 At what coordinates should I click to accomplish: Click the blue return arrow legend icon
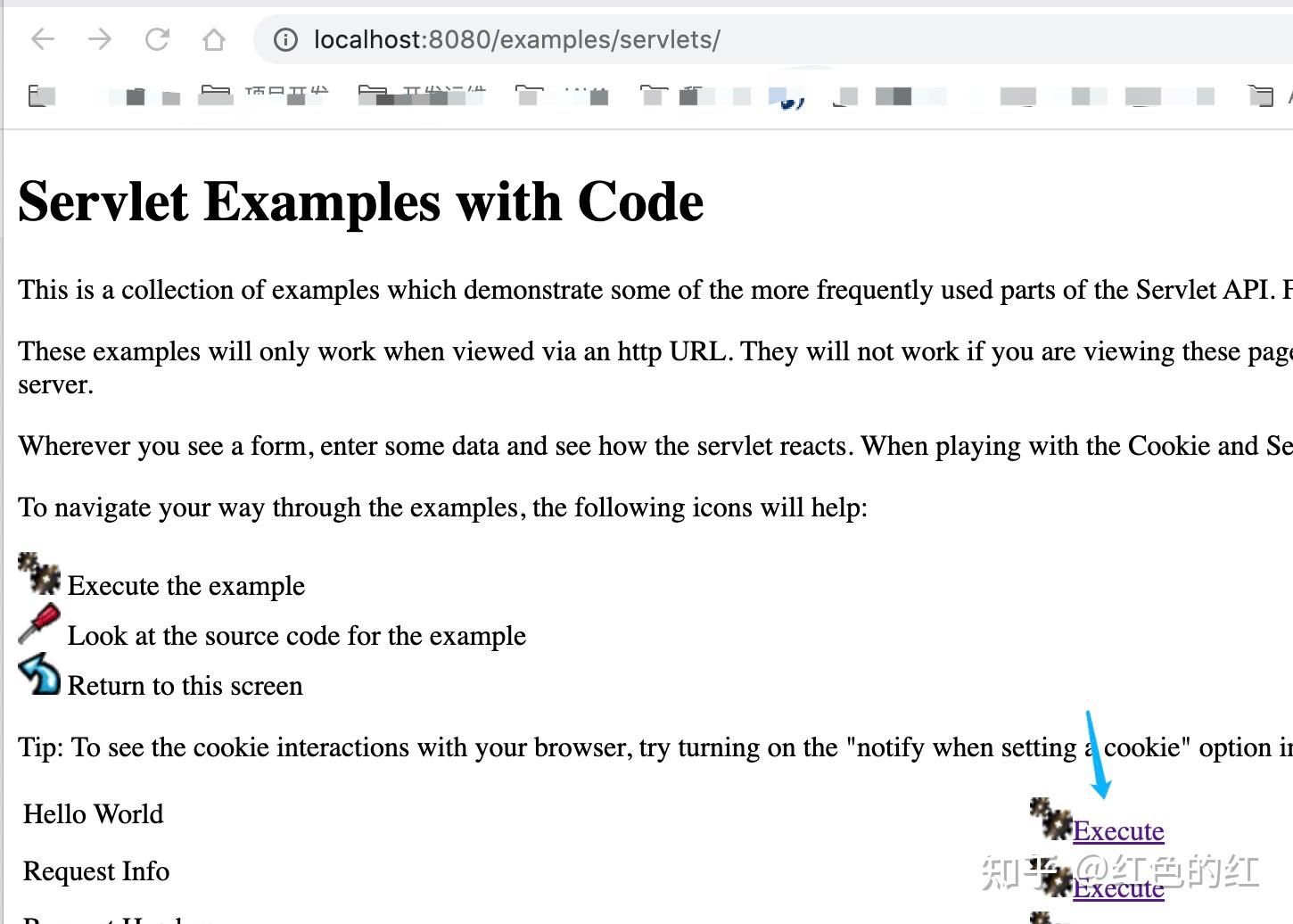(x=39, y=673)
